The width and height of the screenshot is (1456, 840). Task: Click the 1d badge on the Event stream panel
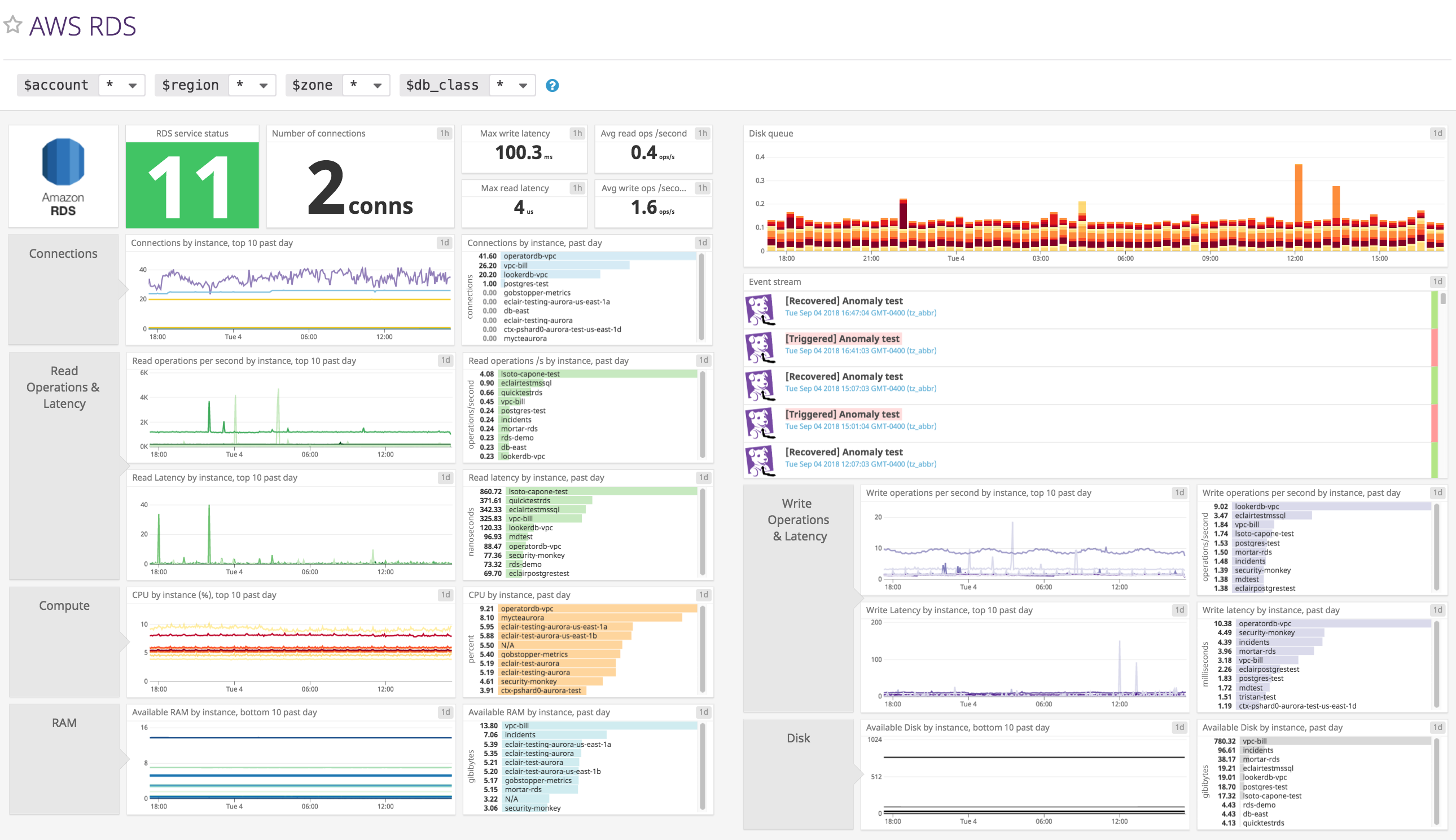(x=1436, y=282)
